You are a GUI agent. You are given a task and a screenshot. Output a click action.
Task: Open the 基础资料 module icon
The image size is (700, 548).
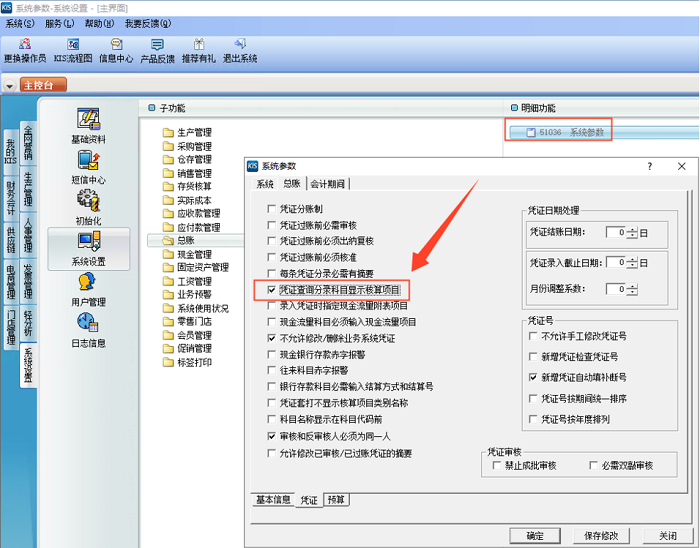(88, 119)
